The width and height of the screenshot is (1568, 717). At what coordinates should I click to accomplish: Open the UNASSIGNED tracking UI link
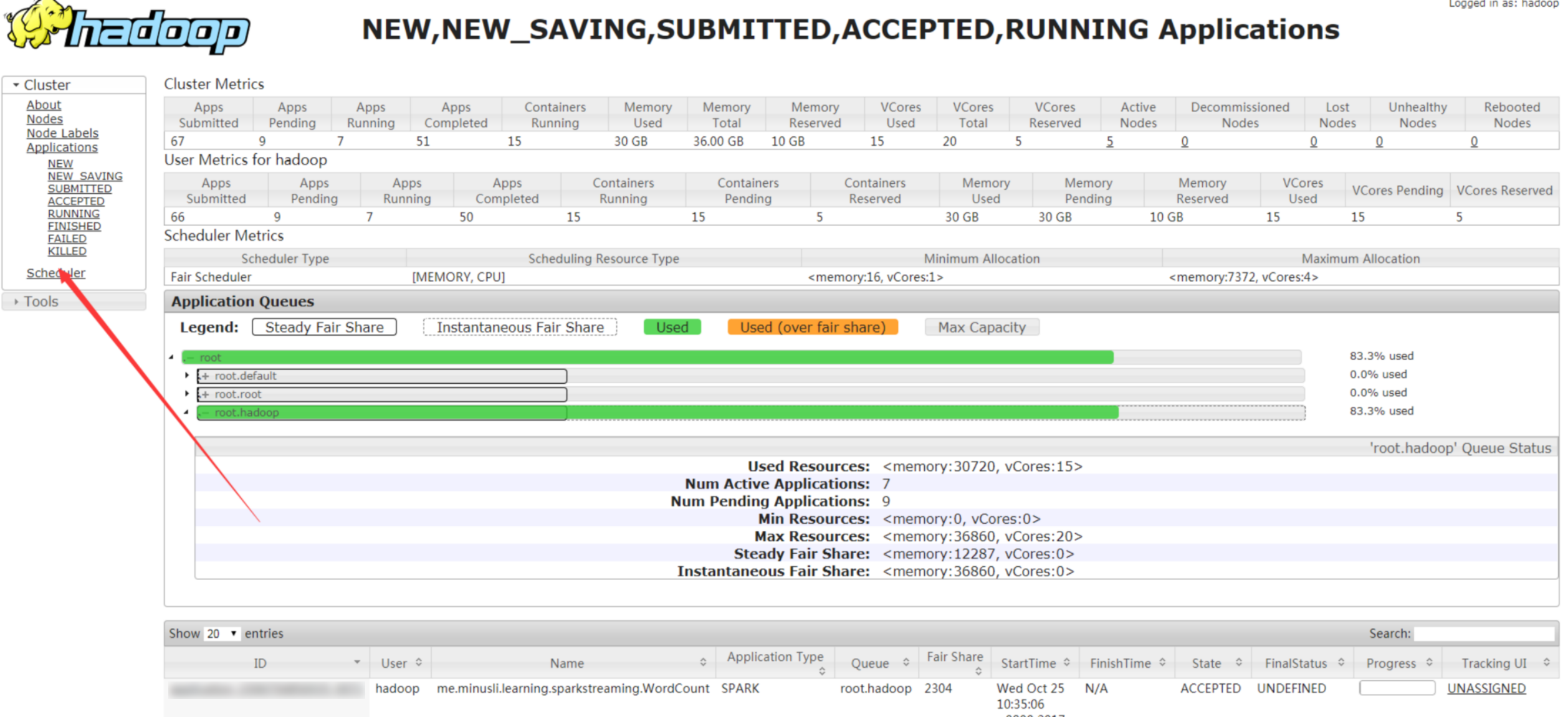[1486, 688]
